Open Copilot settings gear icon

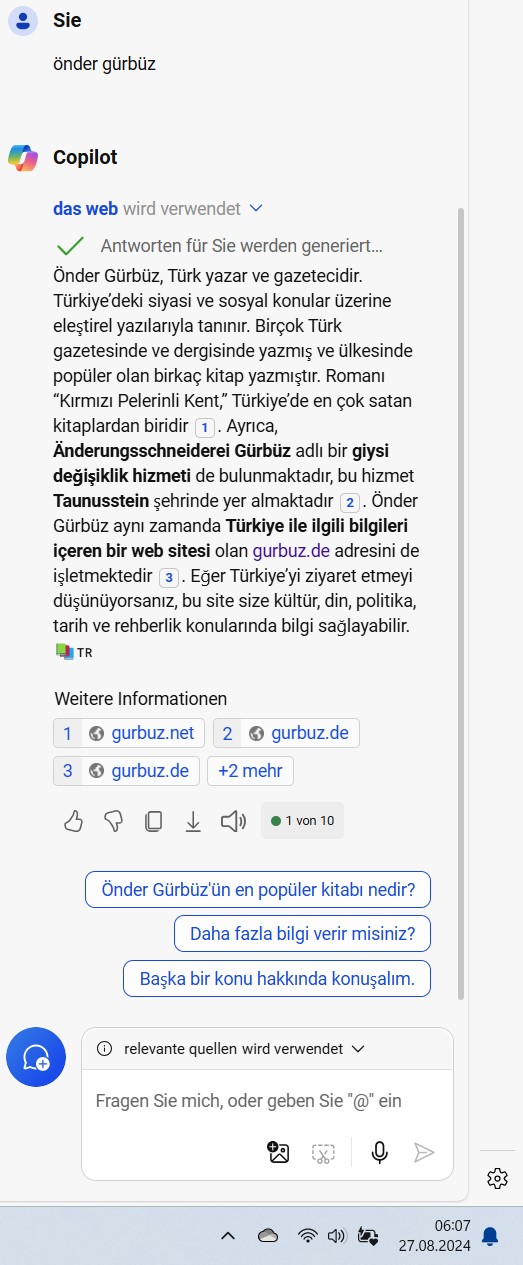point(497,1178)
